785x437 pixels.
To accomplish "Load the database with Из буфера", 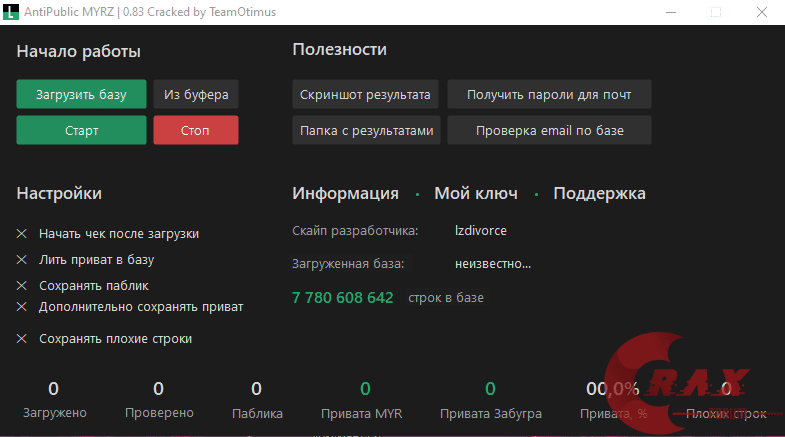I will (x=196, y=94).
